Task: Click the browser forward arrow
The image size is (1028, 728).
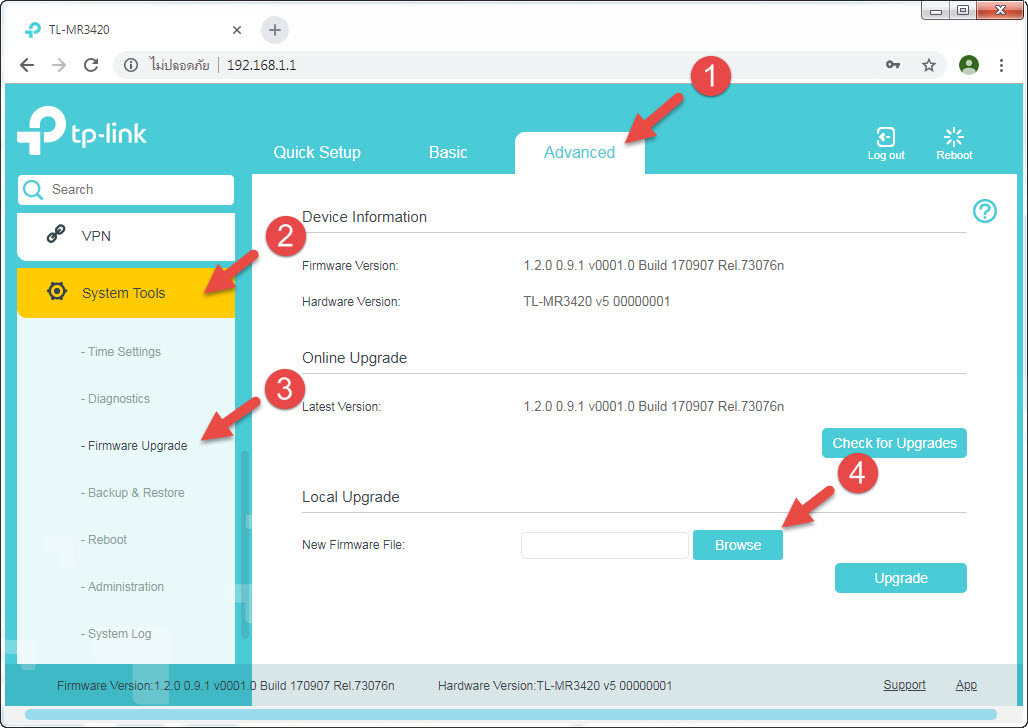Action: pos(59,65)
